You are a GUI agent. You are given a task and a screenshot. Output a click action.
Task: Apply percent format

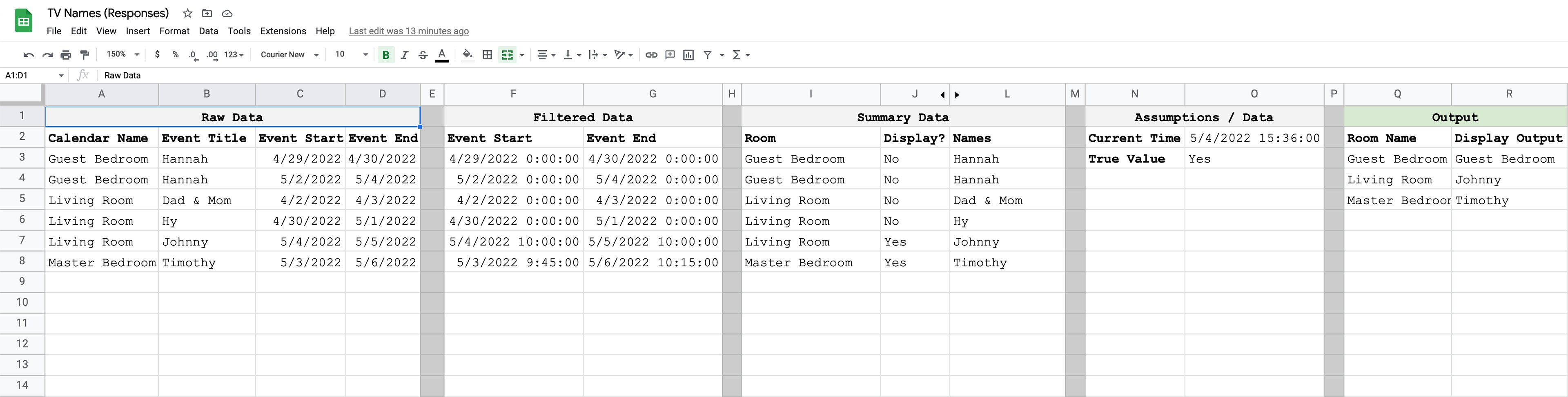pos(175,55)
